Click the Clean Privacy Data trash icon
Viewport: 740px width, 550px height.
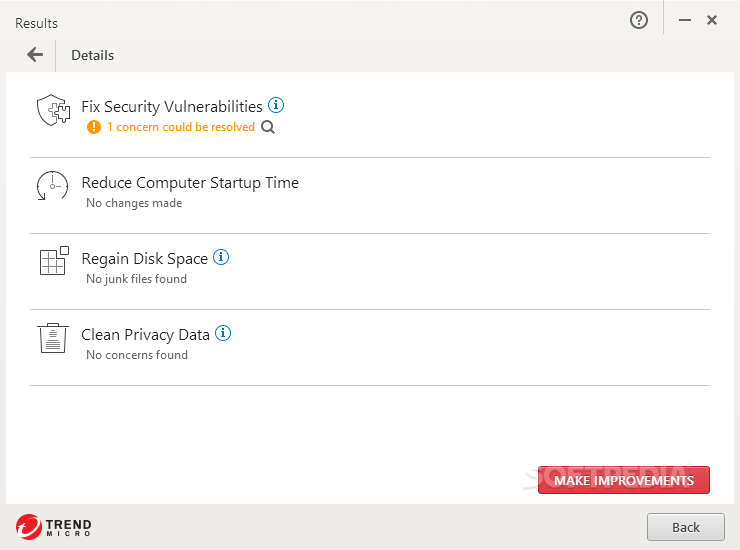(52, 338)
